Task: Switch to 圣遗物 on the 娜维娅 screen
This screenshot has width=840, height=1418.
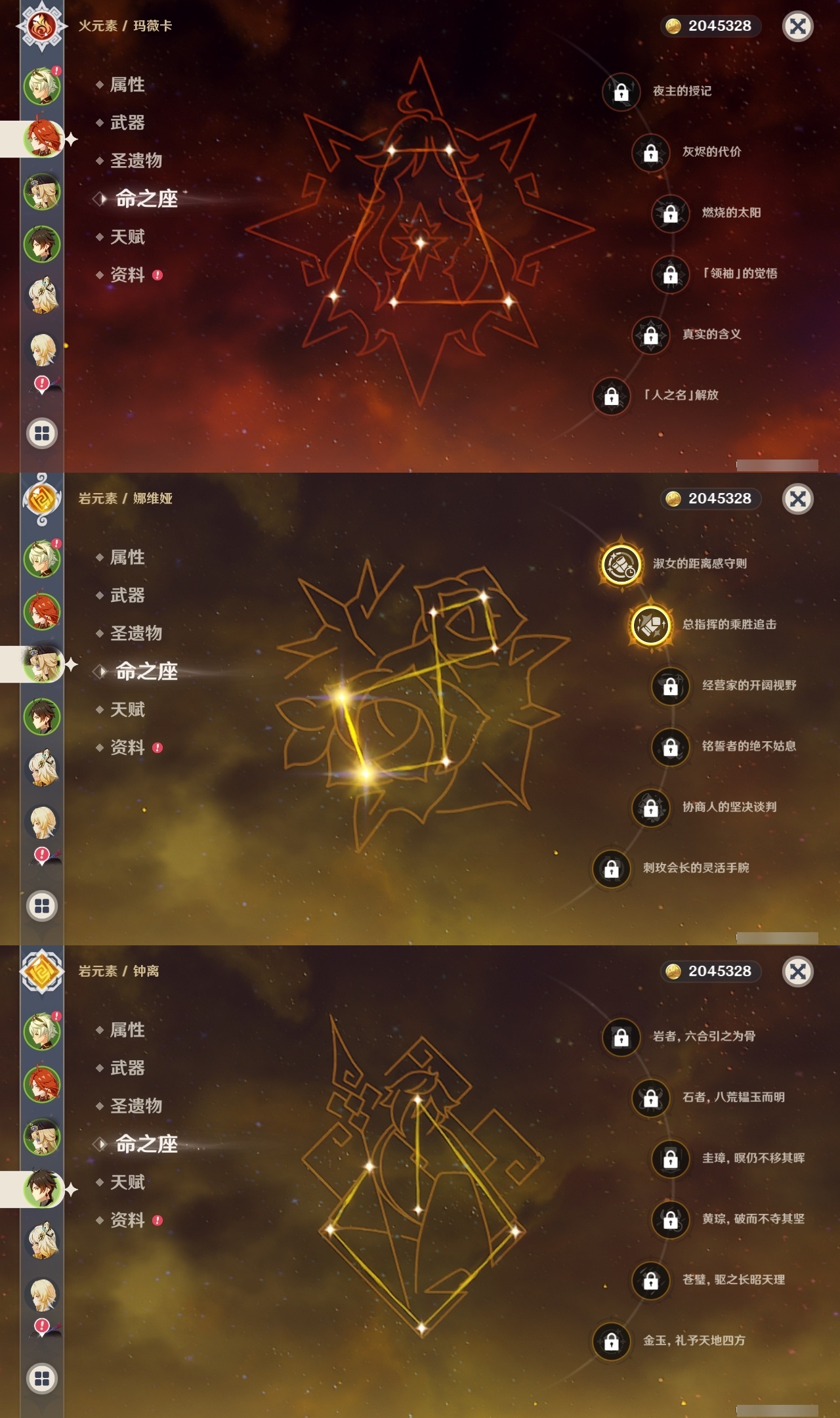Action: coord(136,634)
